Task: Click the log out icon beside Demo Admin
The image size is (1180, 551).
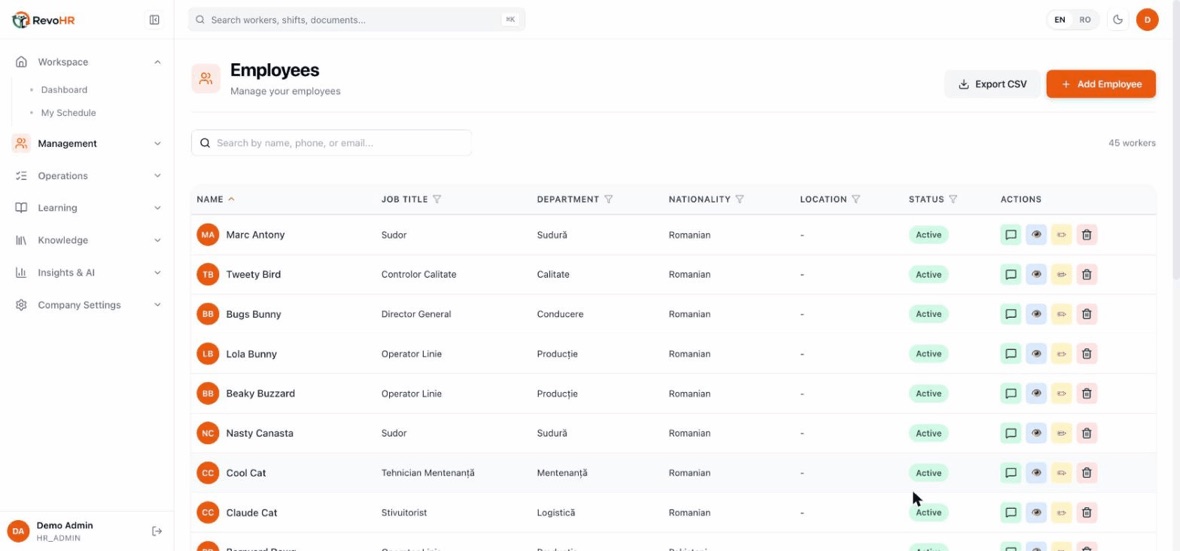Action: [157, 531]
